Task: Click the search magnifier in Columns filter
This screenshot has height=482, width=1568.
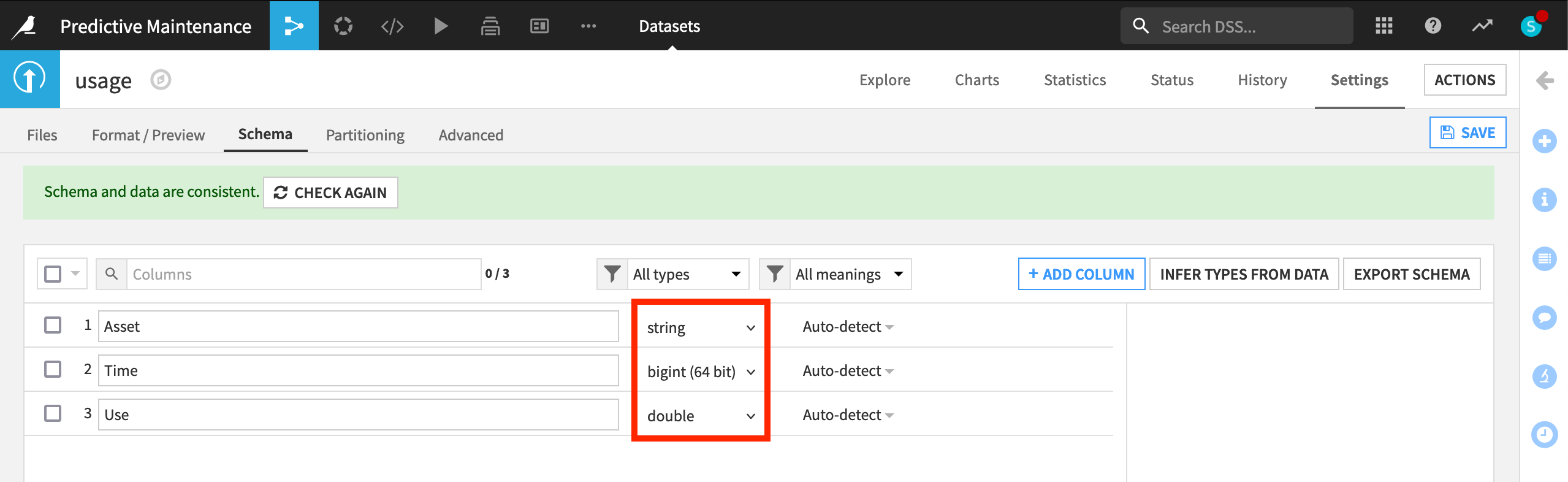Action: pos(112,274)
